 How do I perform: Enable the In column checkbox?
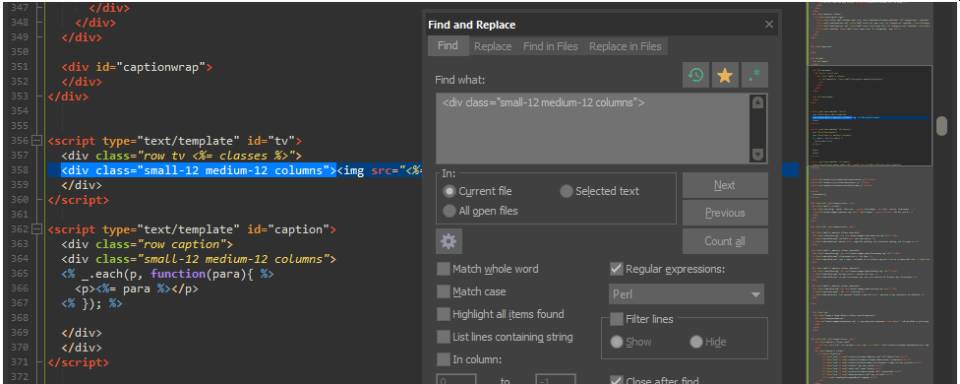443,360
